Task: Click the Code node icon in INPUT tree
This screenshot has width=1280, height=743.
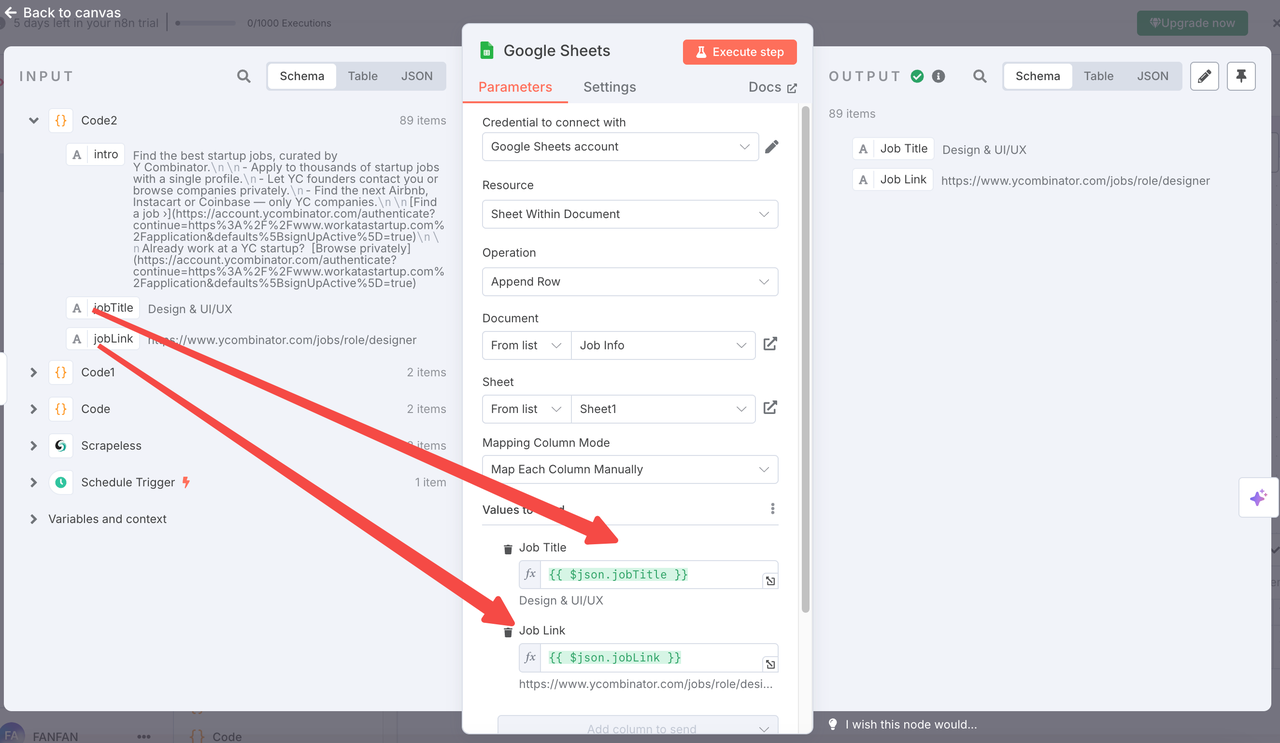Action: click(61, 409)
